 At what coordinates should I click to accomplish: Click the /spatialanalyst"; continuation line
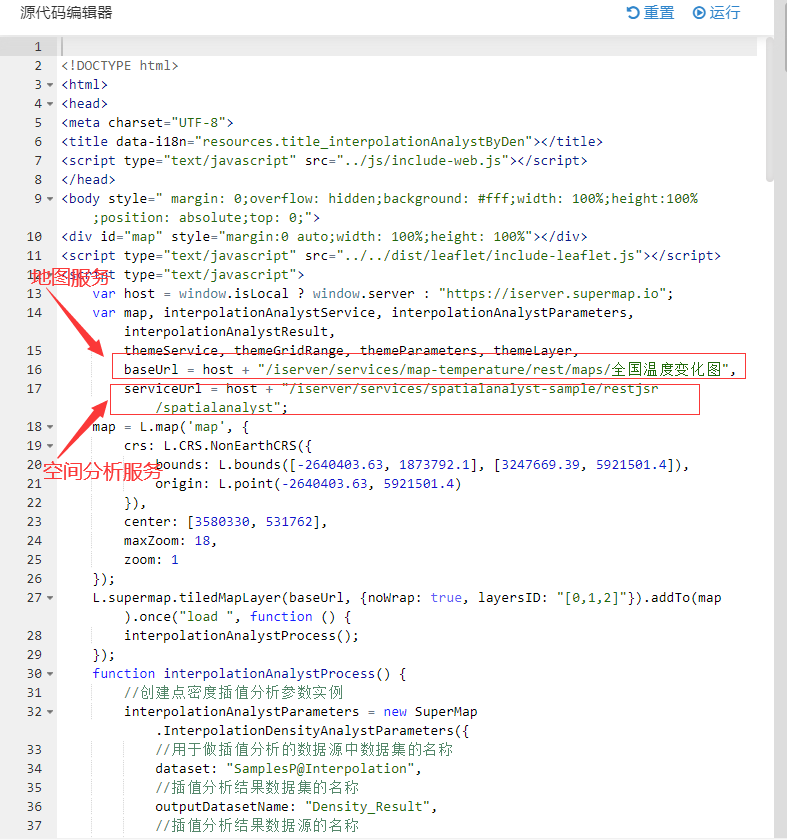point(221,408)
